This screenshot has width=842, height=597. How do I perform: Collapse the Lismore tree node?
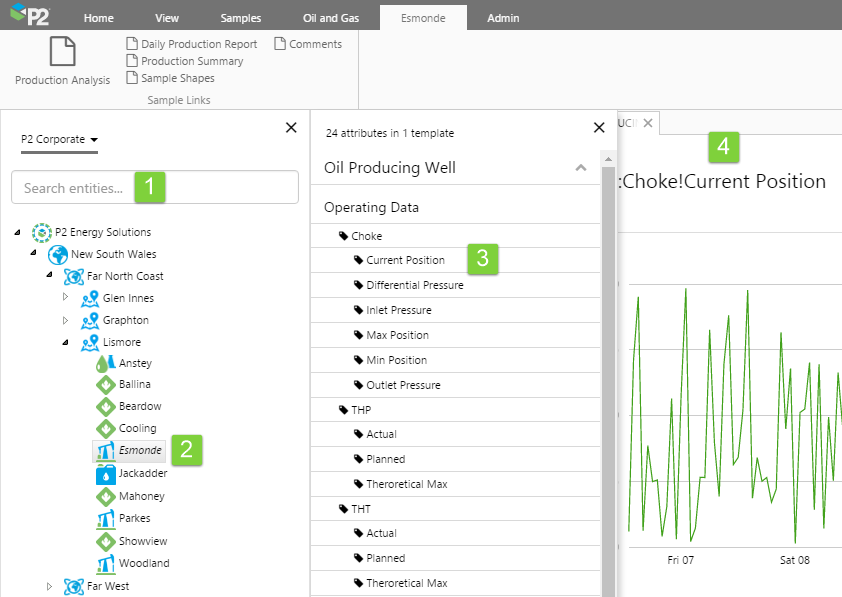tap(66, 342)
